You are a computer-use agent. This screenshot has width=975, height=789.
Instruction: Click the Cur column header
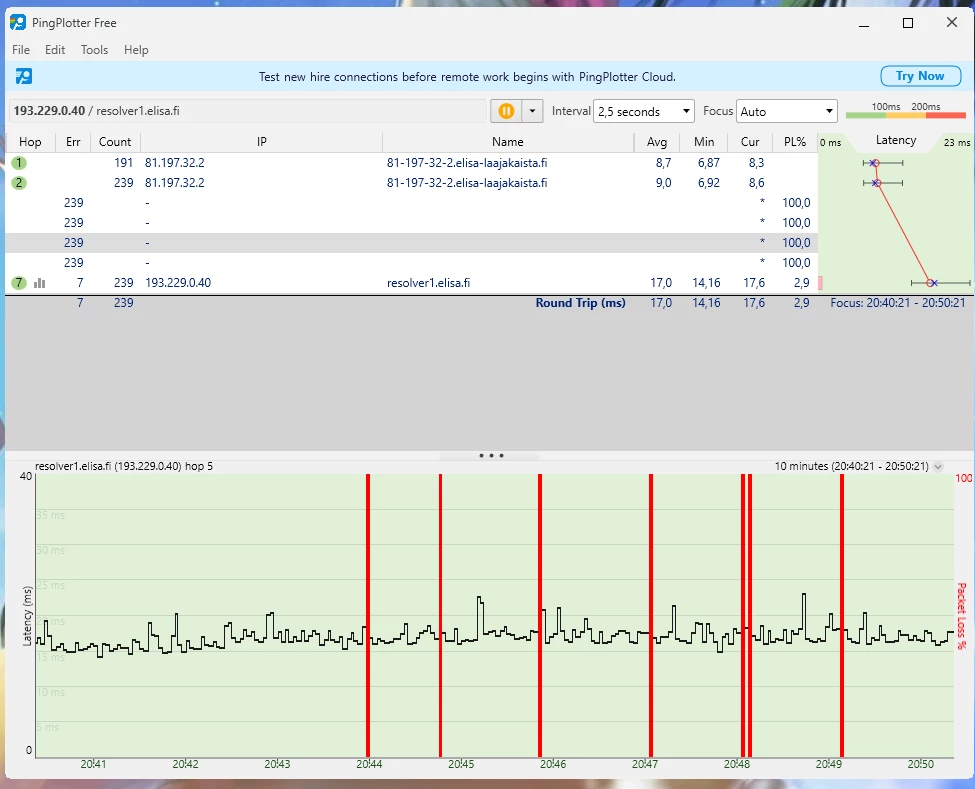[750, 142]
